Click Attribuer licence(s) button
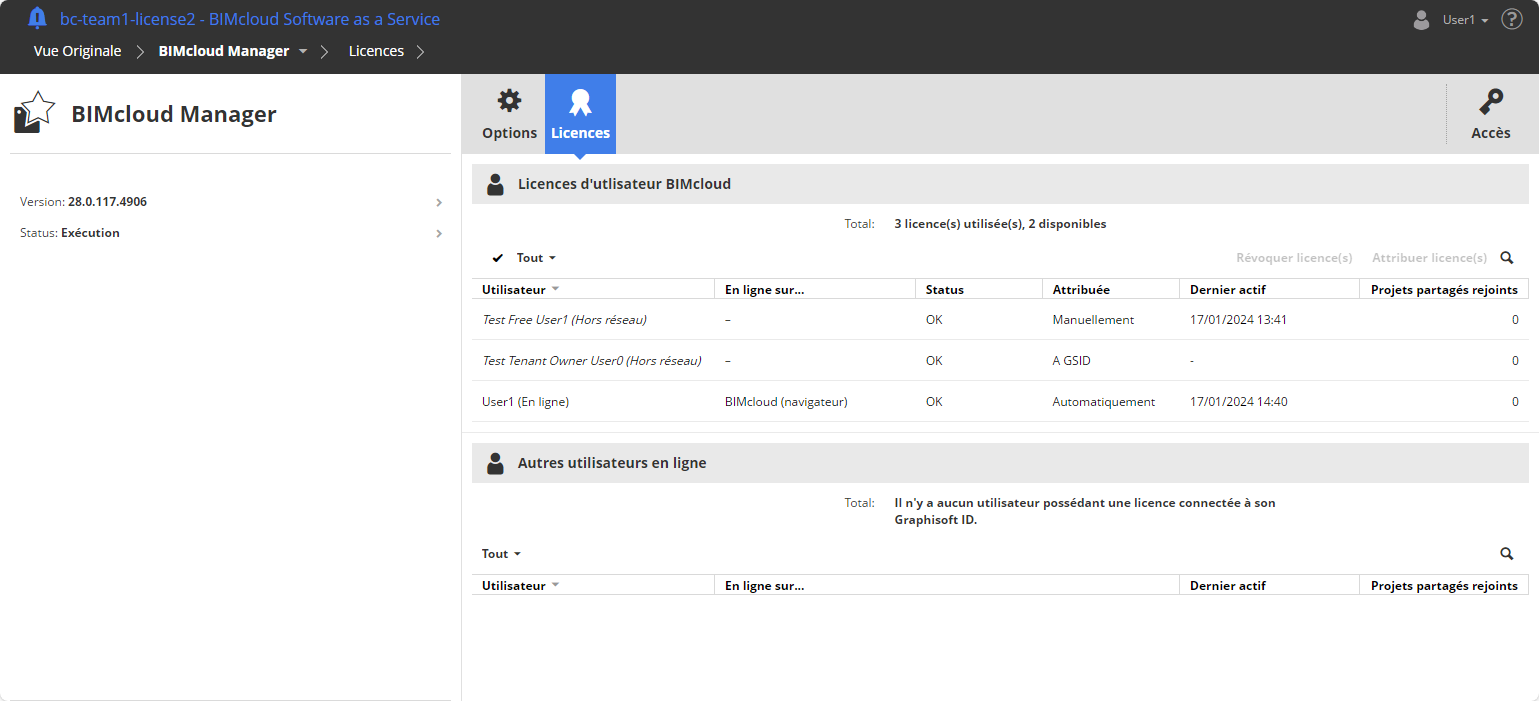Viewport: 1539px width, 701px height. coord(1429,258)
